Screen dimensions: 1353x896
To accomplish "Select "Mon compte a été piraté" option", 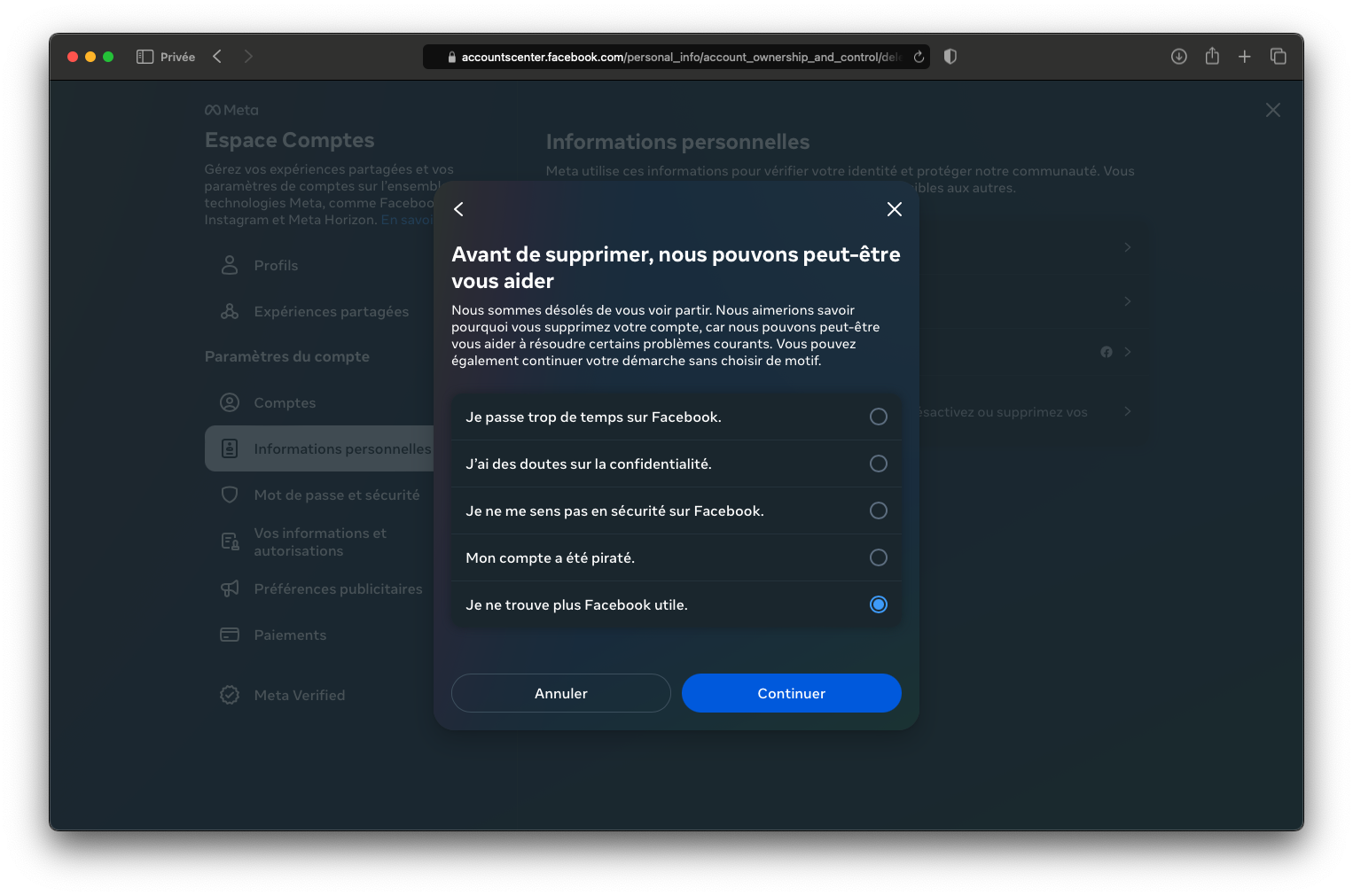I will tap(676, 557).
